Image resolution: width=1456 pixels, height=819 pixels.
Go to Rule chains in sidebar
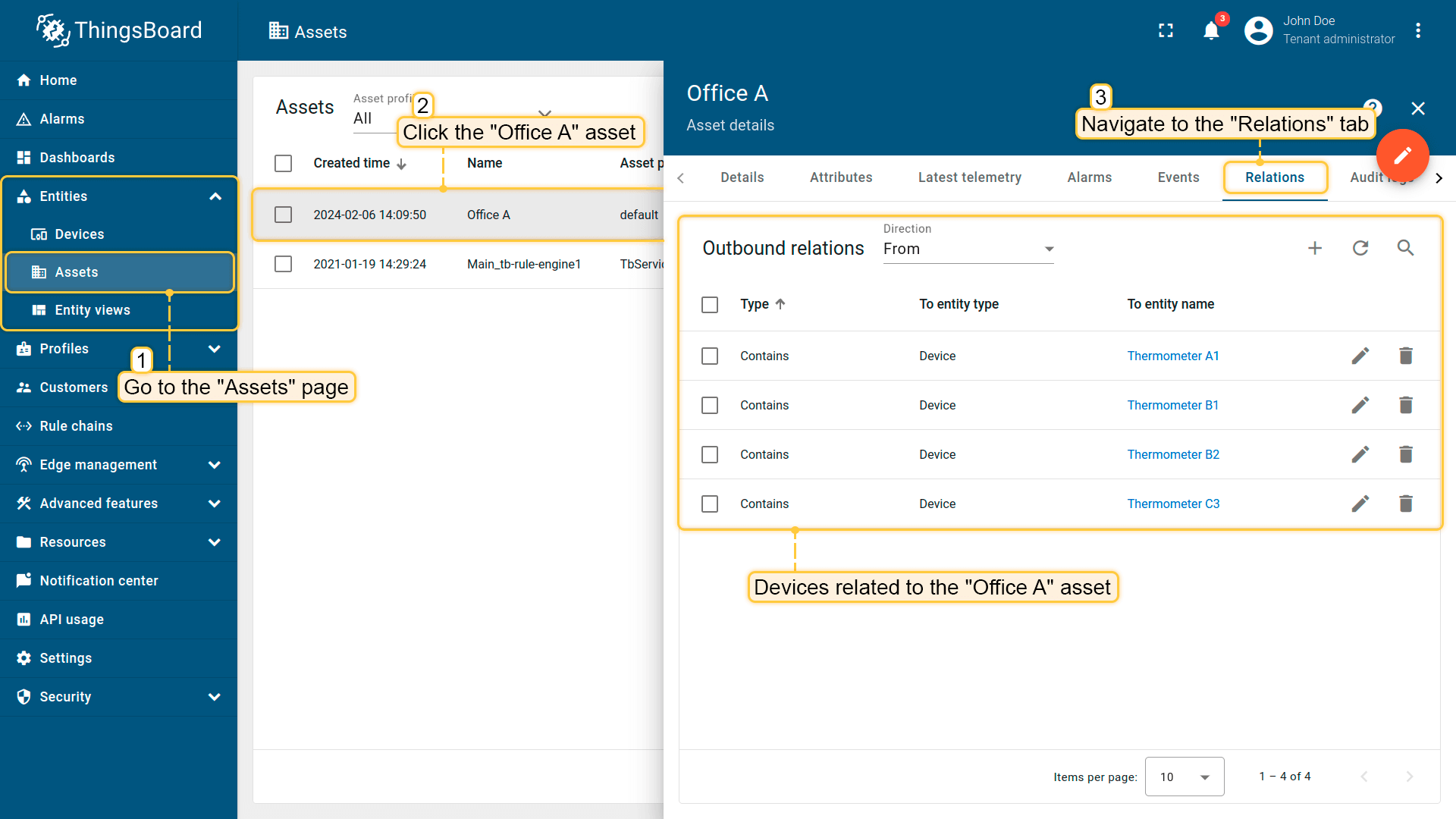76,426
